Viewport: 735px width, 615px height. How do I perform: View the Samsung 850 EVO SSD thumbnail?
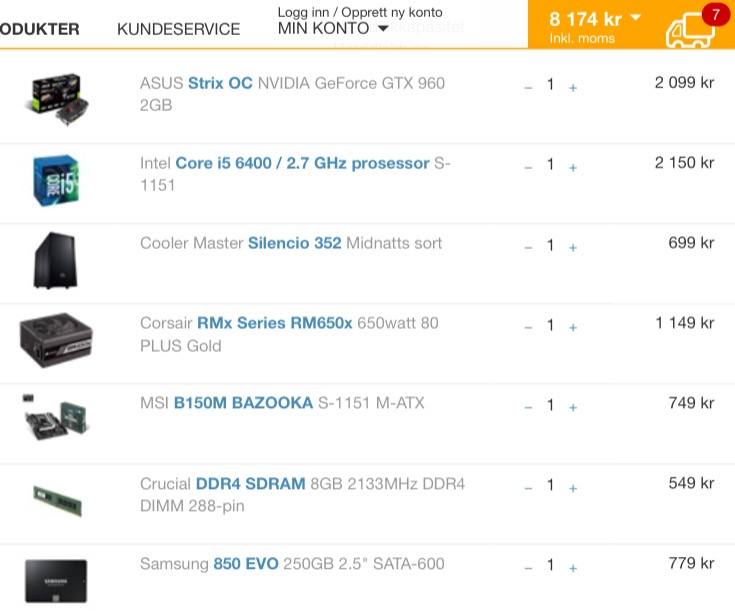tap(56, 581)
